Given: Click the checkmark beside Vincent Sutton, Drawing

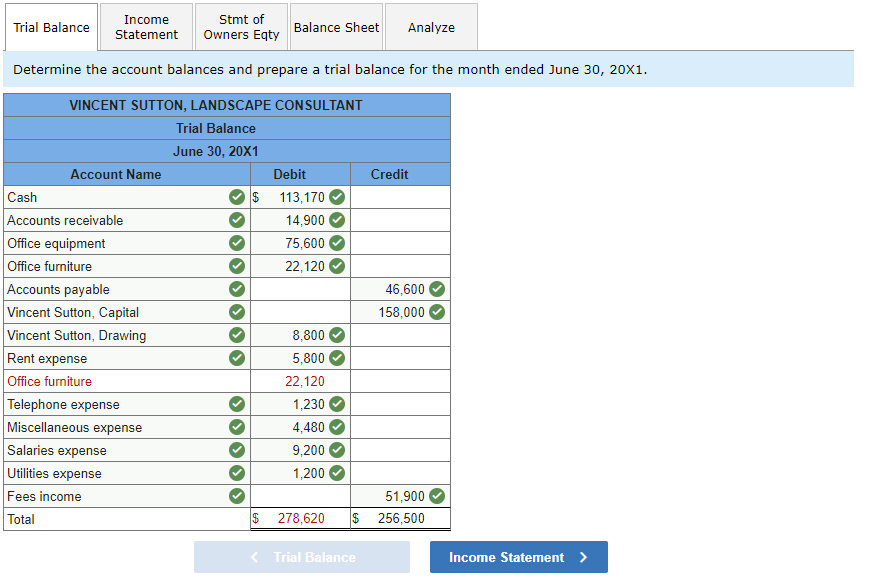Looking at the screenshot, I should point(236,335).
